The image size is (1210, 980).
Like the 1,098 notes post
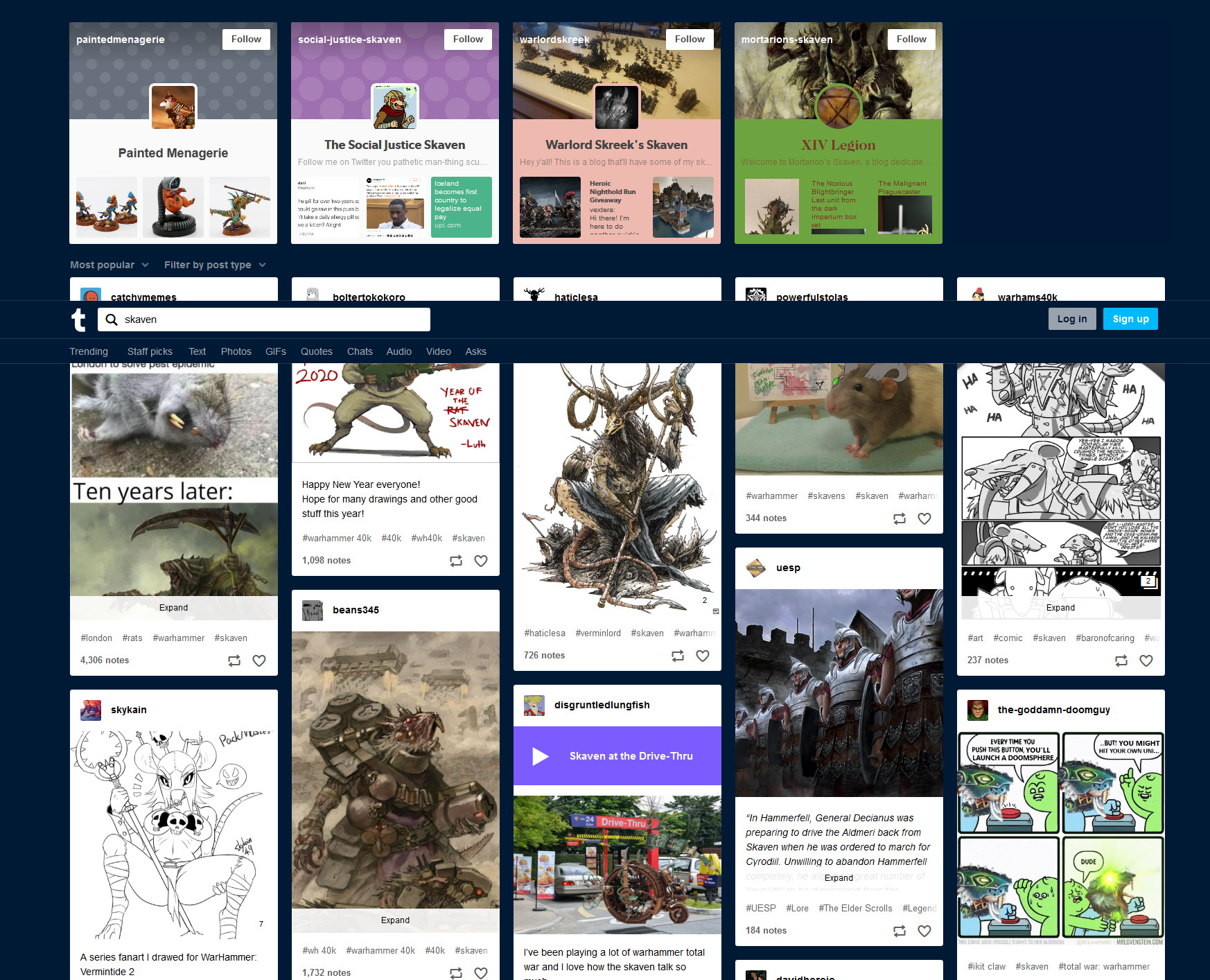click(x=481, y=561)
